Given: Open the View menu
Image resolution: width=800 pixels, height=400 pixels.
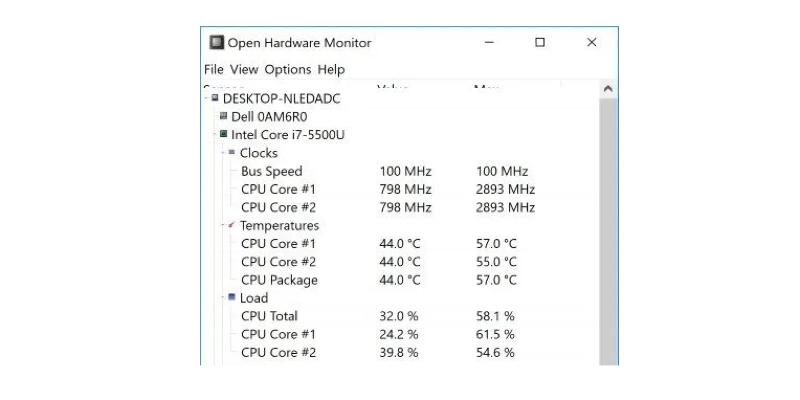Looking at the screenshot, I should pos(244,69).
